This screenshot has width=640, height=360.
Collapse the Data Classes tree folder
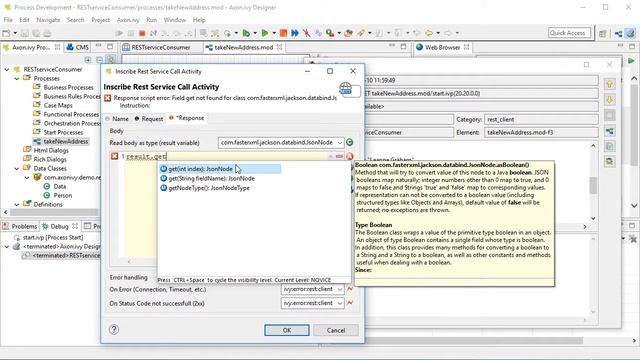(x=17, y=168)
